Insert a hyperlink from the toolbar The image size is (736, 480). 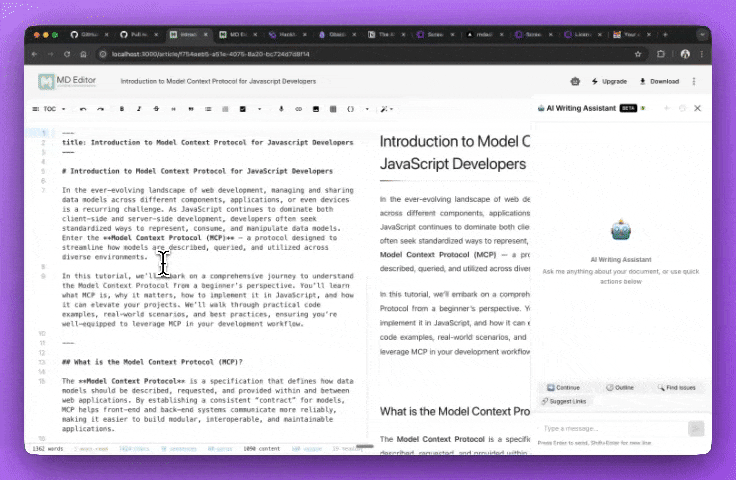[298, 108]
